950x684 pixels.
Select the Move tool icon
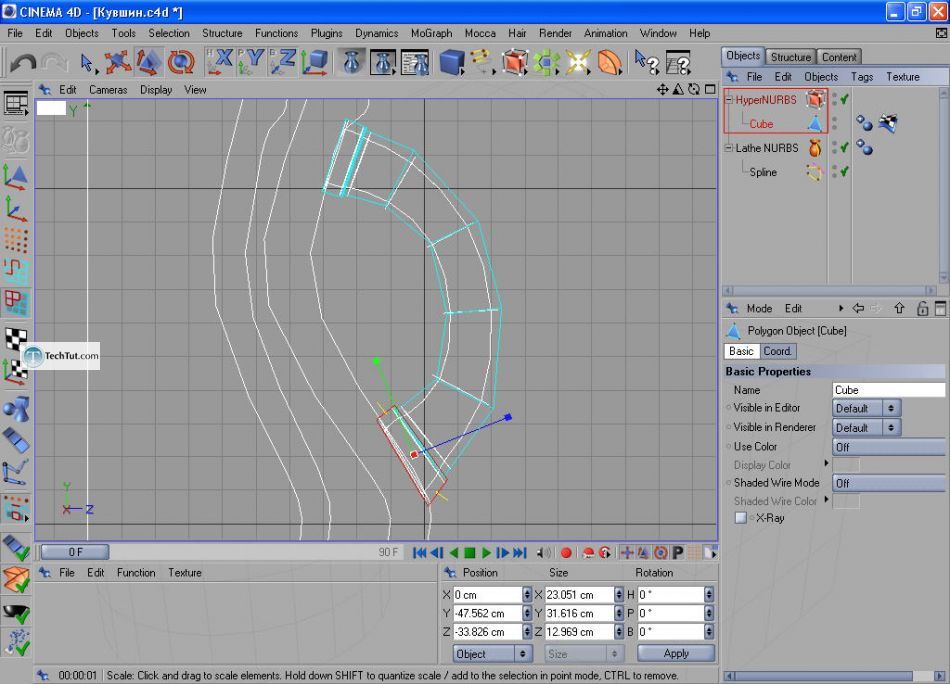point(118,63)
